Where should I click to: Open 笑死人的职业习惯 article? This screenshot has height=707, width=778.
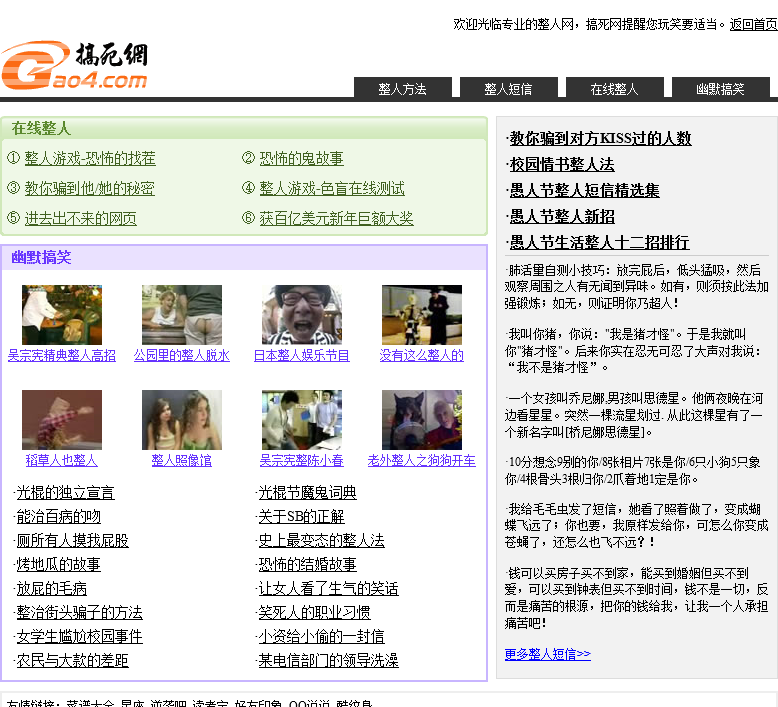315,612
